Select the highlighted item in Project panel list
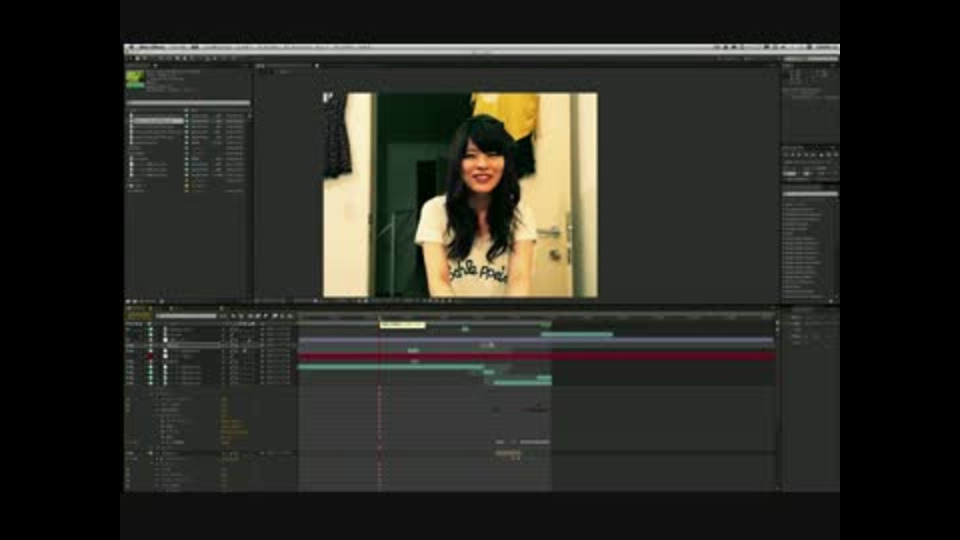 tap(157, 121)
